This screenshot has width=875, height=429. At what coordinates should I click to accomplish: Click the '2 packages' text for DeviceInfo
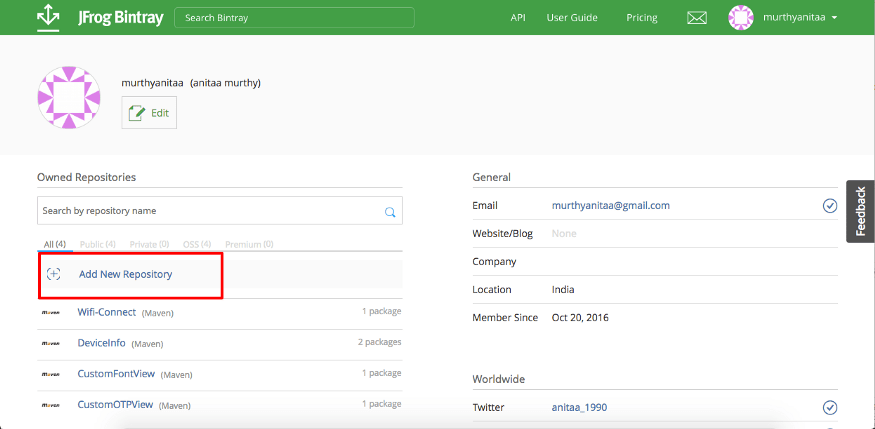point(379,342)
